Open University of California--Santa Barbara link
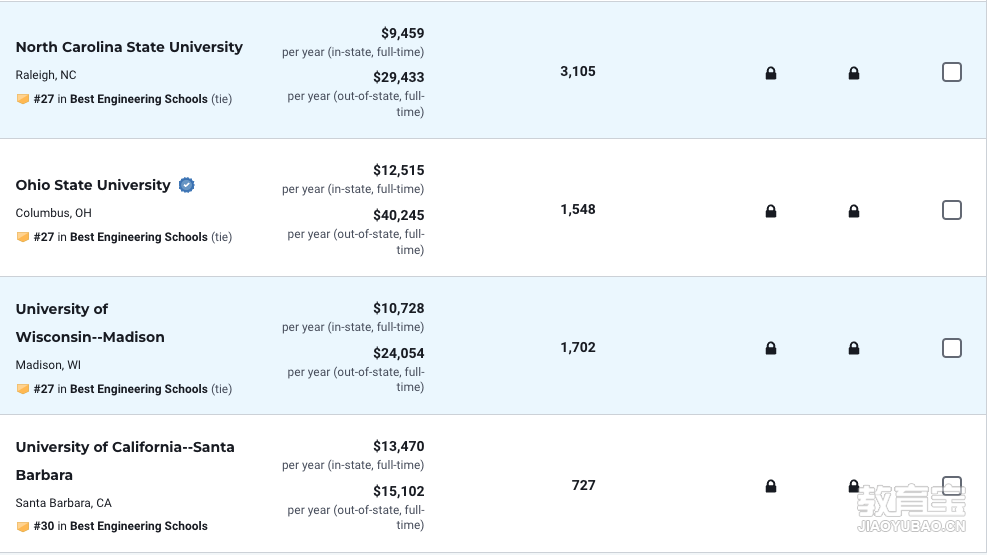 pos(125,461)
